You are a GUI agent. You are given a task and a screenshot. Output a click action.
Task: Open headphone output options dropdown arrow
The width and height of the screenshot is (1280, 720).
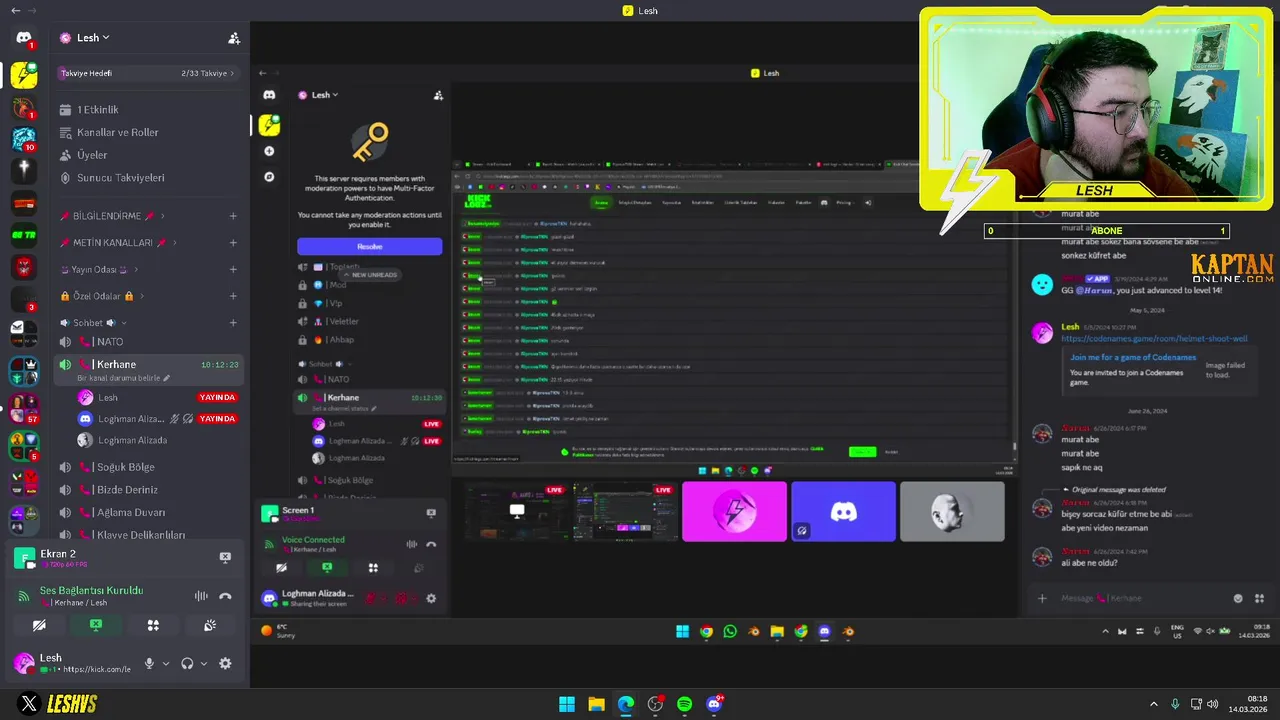[x=204, y=663]
